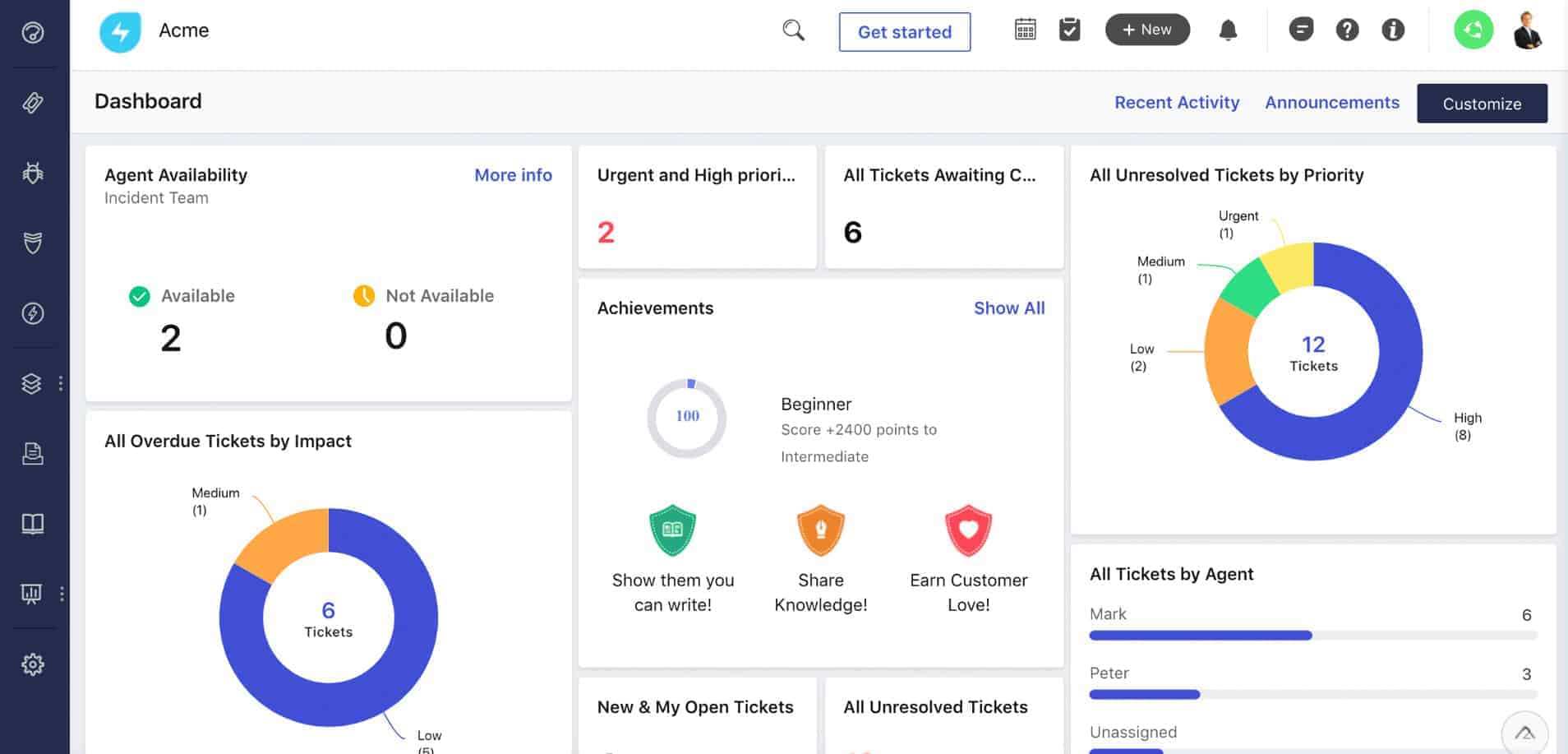Image resolution: width=1568 pixels, height=754 pixels.
Task: Click the Urgent and High priority count 2
Action: (x=606, y=233)
